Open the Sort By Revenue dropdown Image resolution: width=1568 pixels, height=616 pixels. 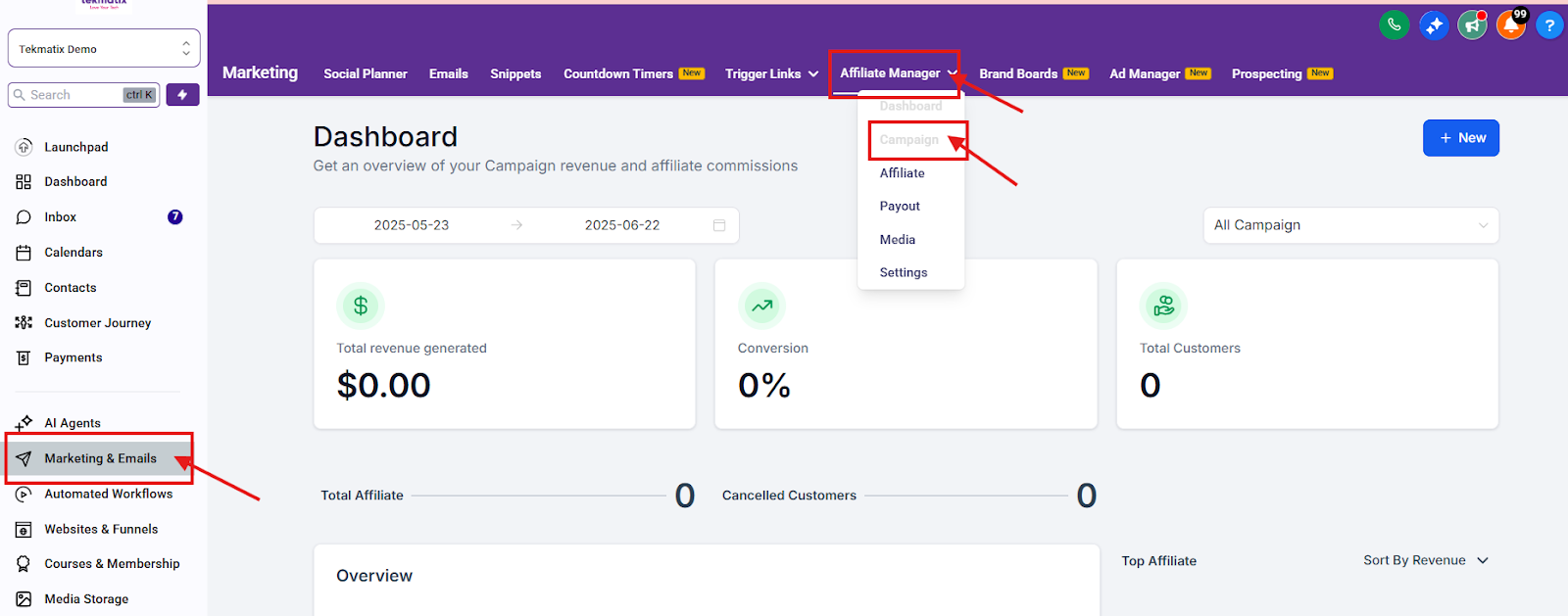(x=1426, y=560)
